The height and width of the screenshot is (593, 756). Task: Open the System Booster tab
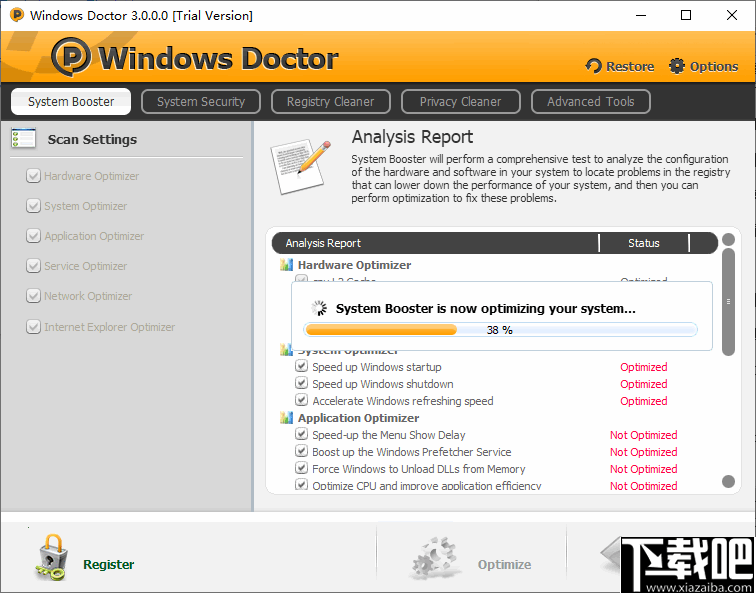[71, 101]
